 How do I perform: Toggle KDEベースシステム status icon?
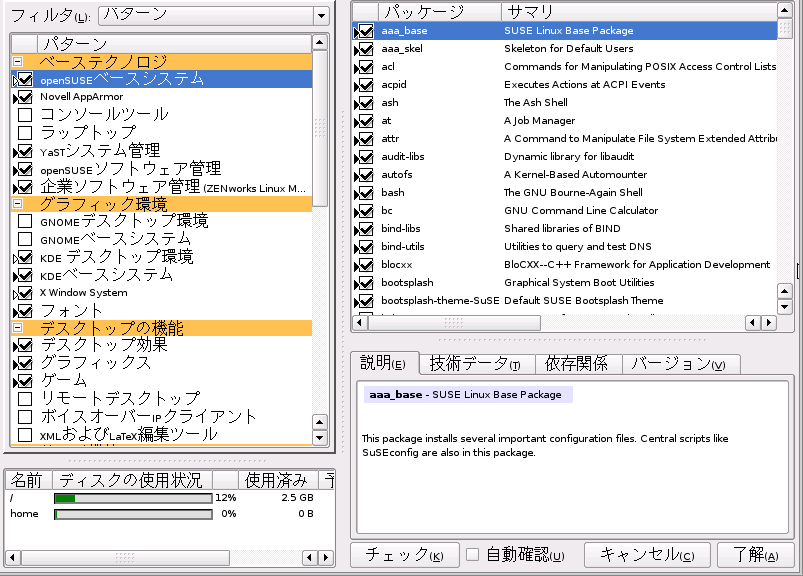tap(24, 275)
